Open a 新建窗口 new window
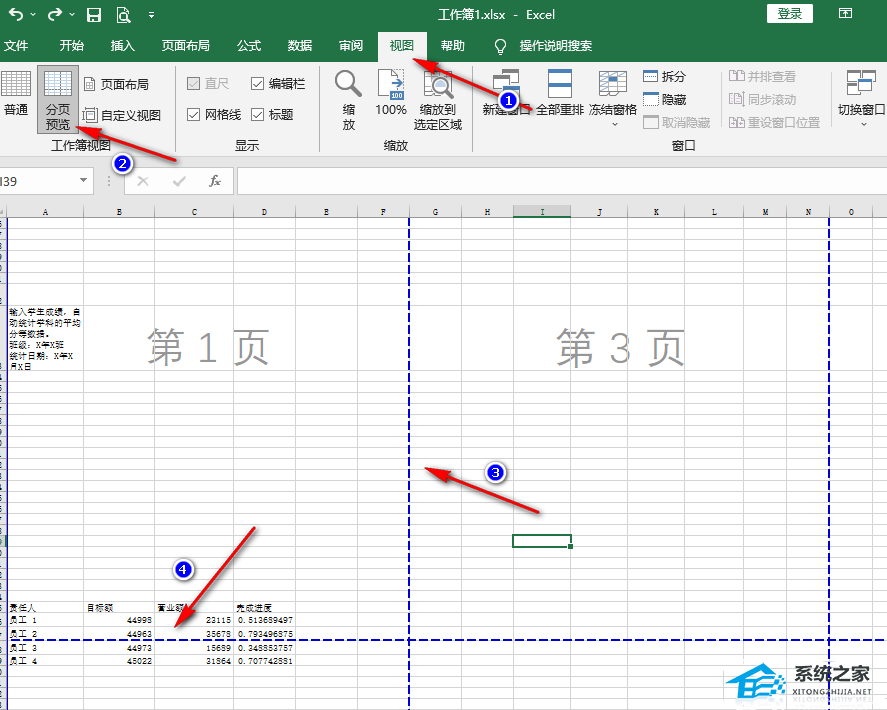Viewport: 887px width, 710px height. pyautogui.click(x=506, y=93)
